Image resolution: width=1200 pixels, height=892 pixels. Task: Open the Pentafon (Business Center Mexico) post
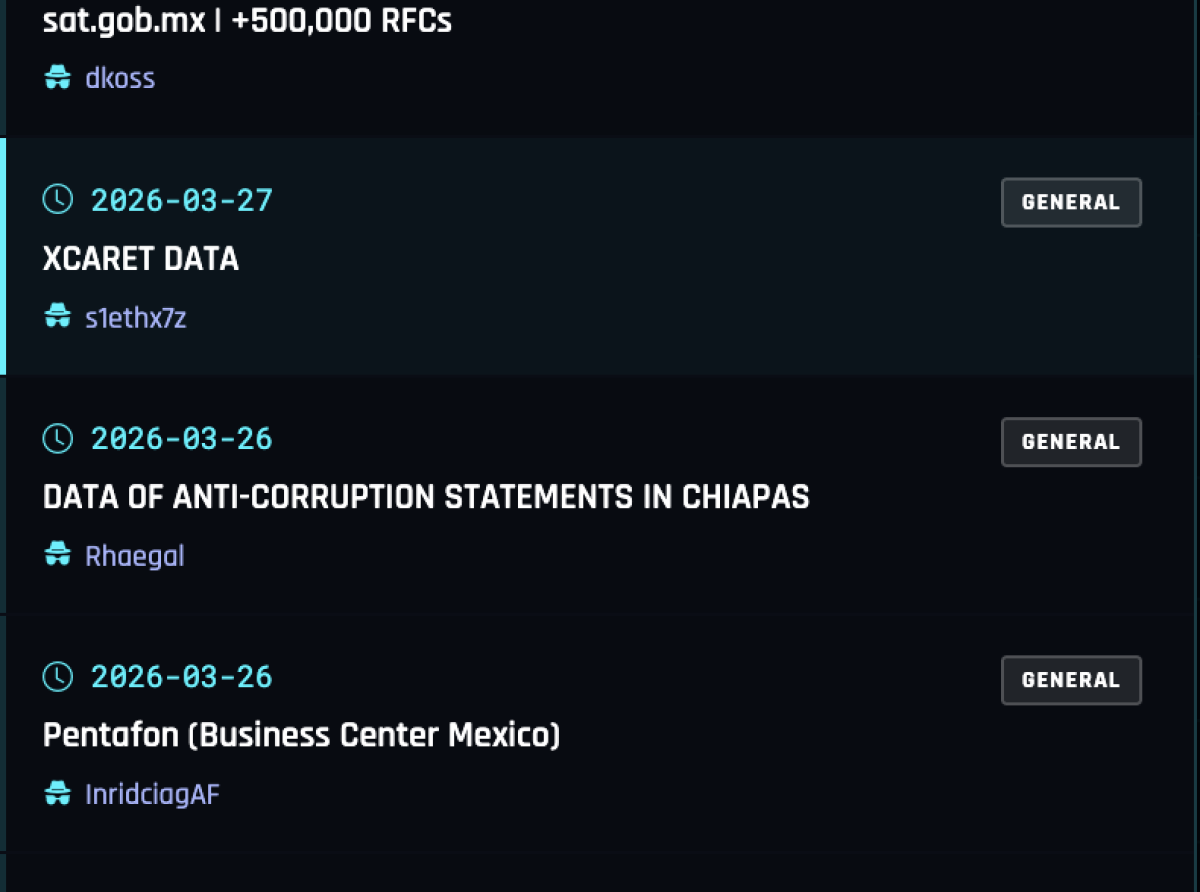(301, 736)
